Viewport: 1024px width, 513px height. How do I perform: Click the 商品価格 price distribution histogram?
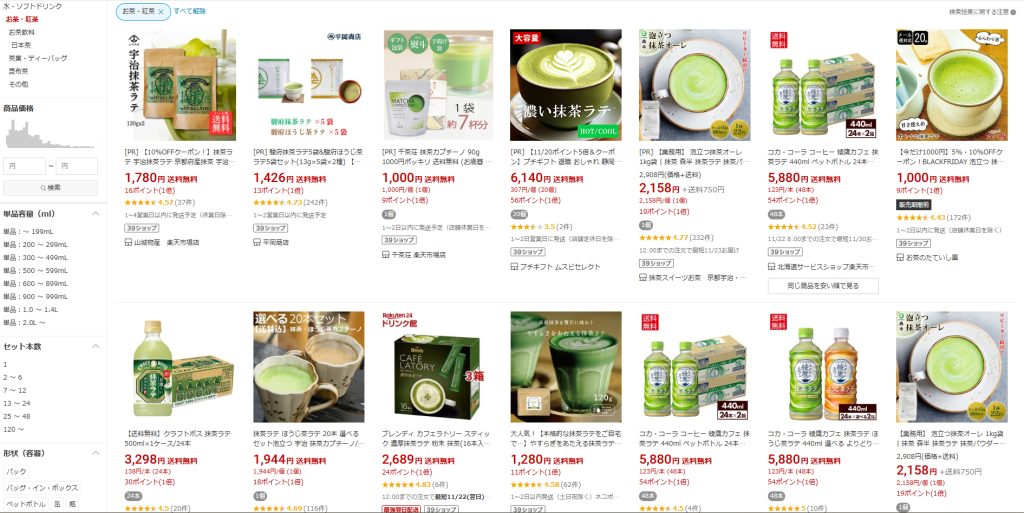[x=50, y=134]
